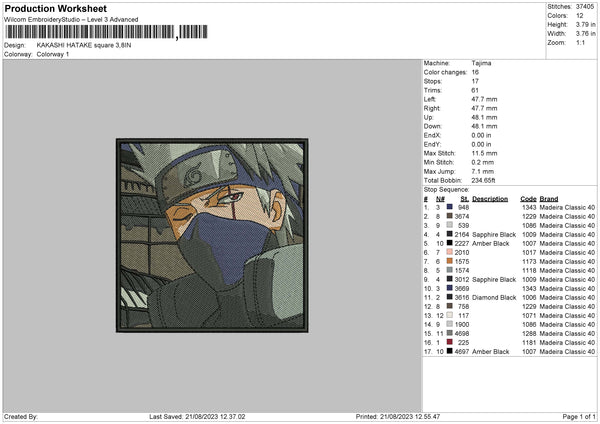Pick the orange-brown swatch in stop 7
Screen dimensions: 600x424
coord(451,261)
